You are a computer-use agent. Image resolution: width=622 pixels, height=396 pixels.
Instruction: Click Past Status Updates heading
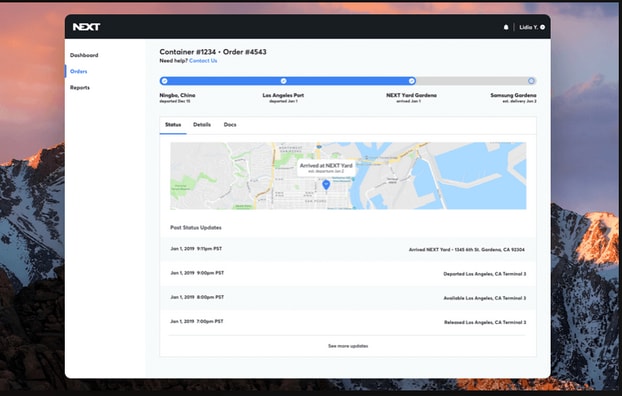point(196,228)
